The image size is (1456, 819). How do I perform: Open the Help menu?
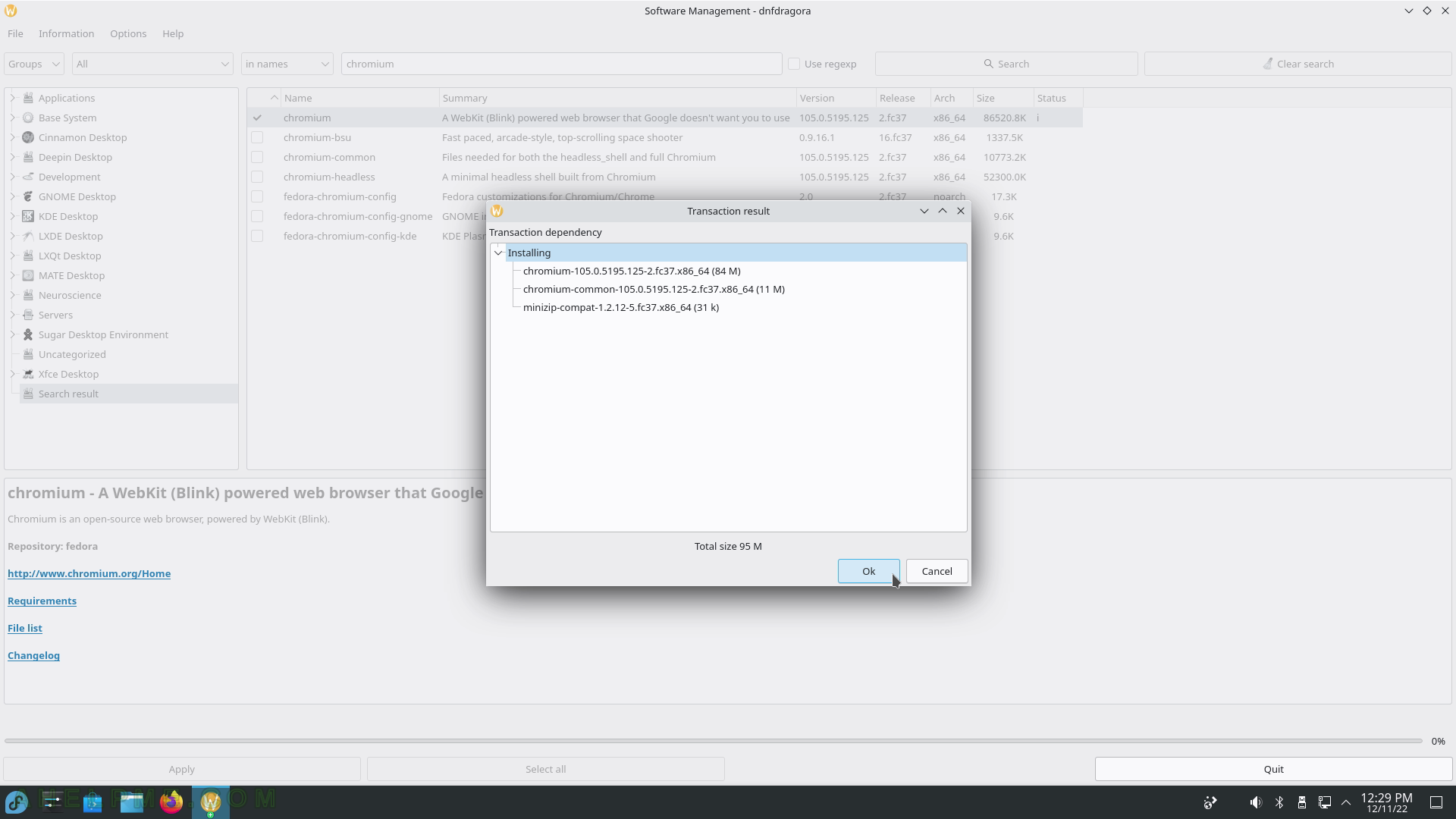pos(173,33)
